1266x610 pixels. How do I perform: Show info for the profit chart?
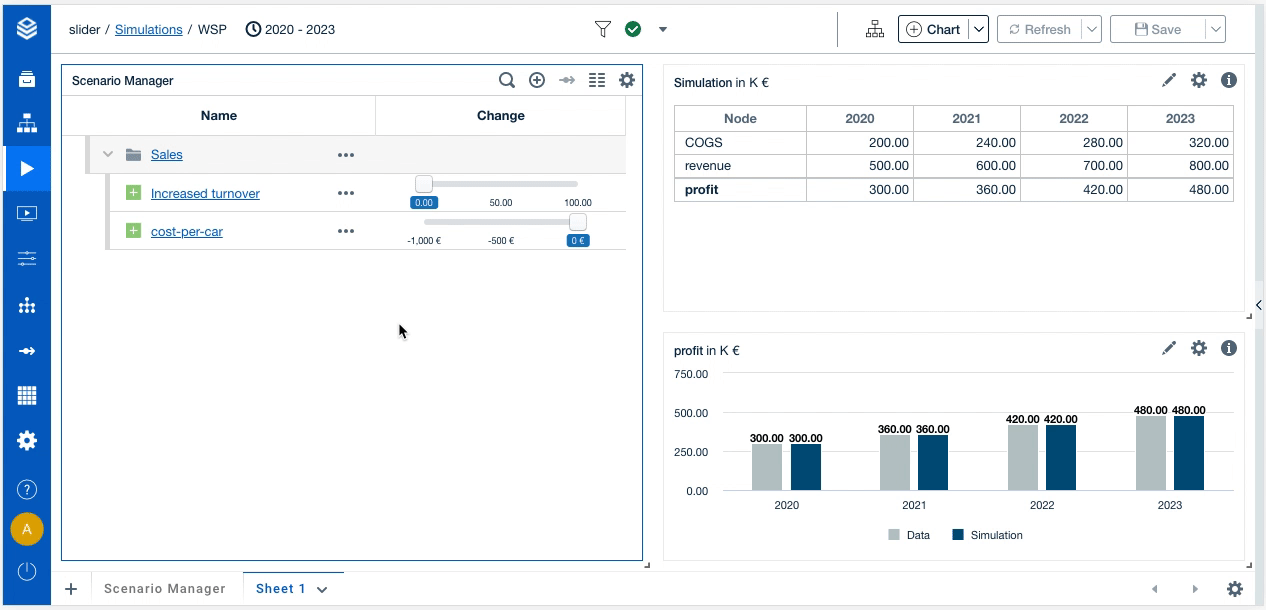(1229, 348)
